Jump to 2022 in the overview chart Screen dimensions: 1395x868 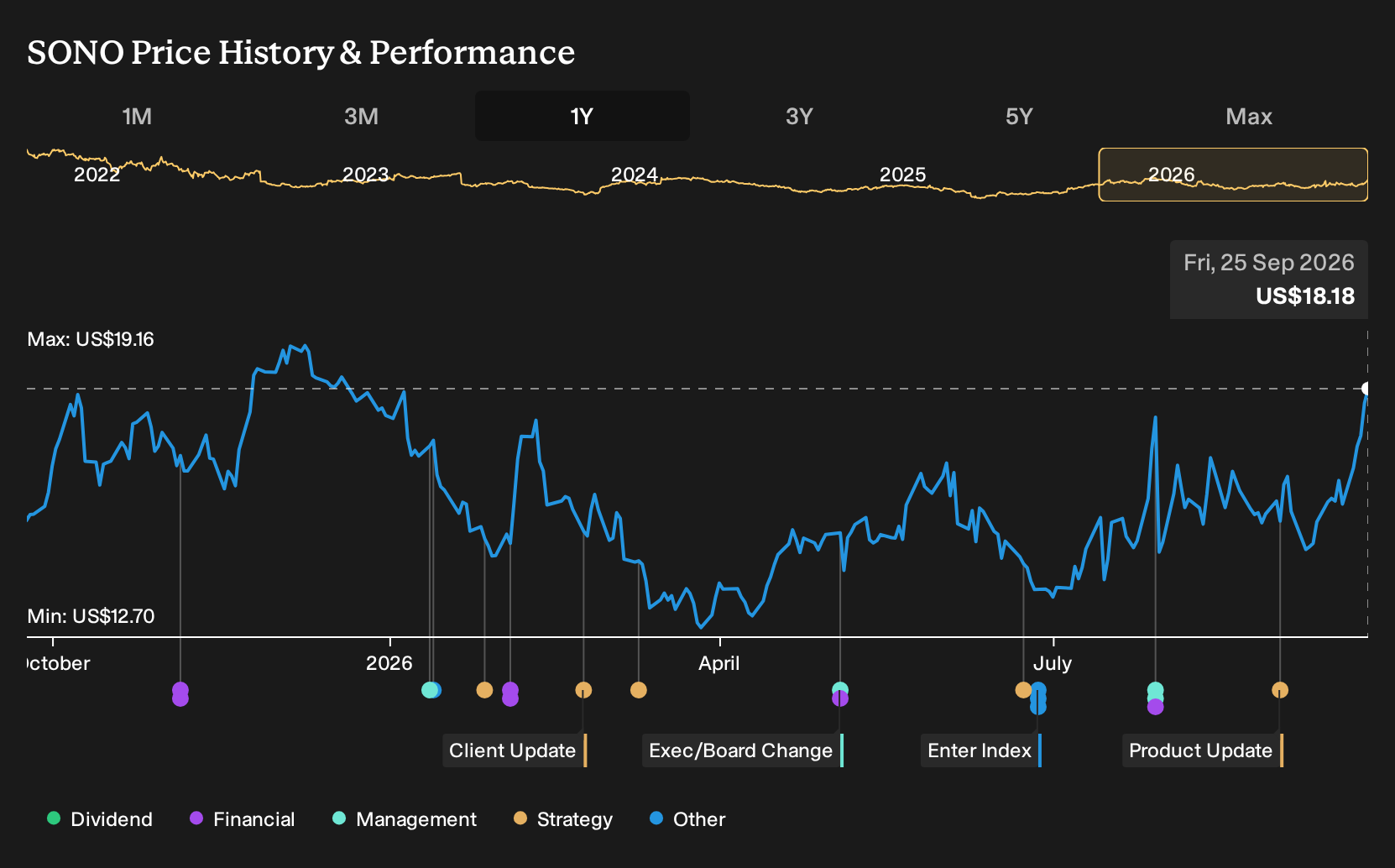tap(97, 175)
